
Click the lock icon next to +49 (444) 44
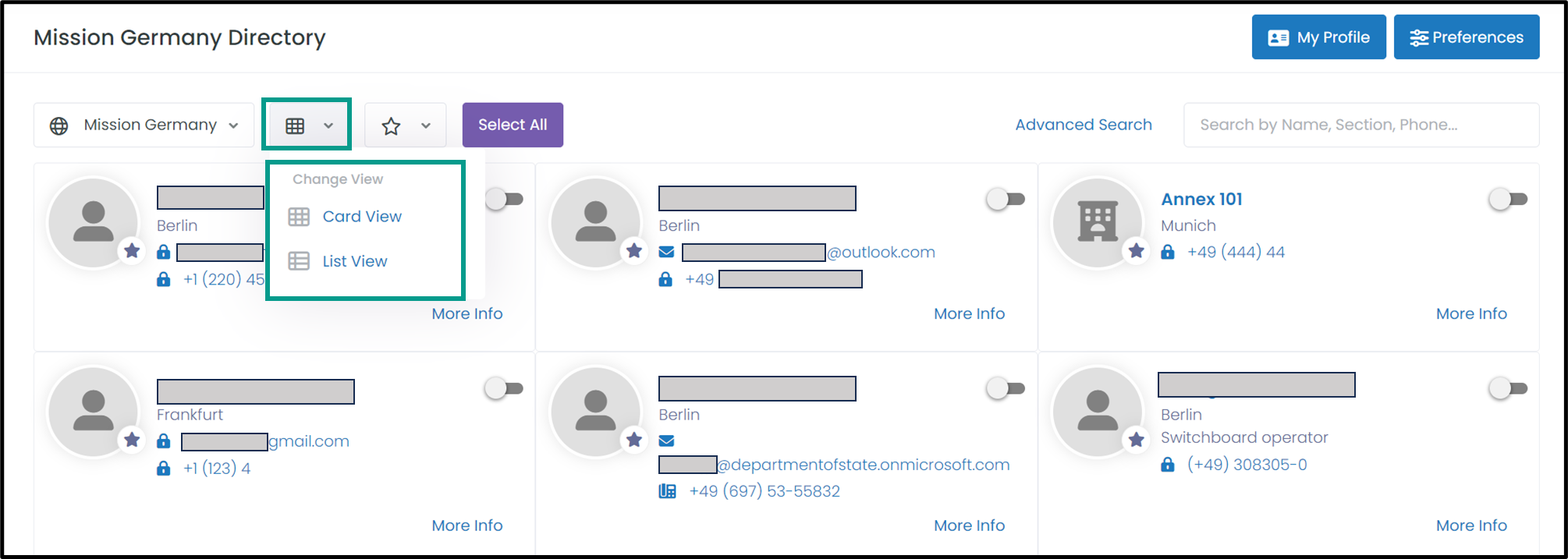(1168, 252)
